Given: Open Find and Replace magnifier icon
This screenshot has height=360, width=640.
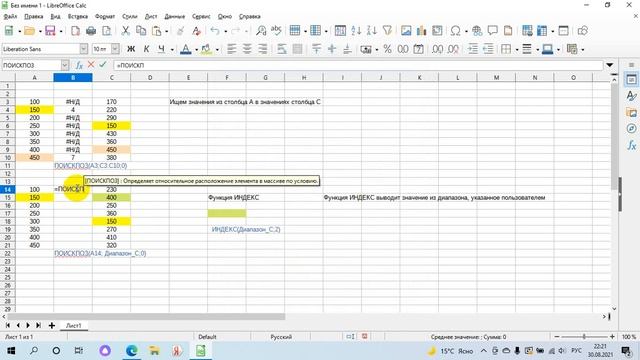Looking at the screenshot, I should [x=261, y=31].
